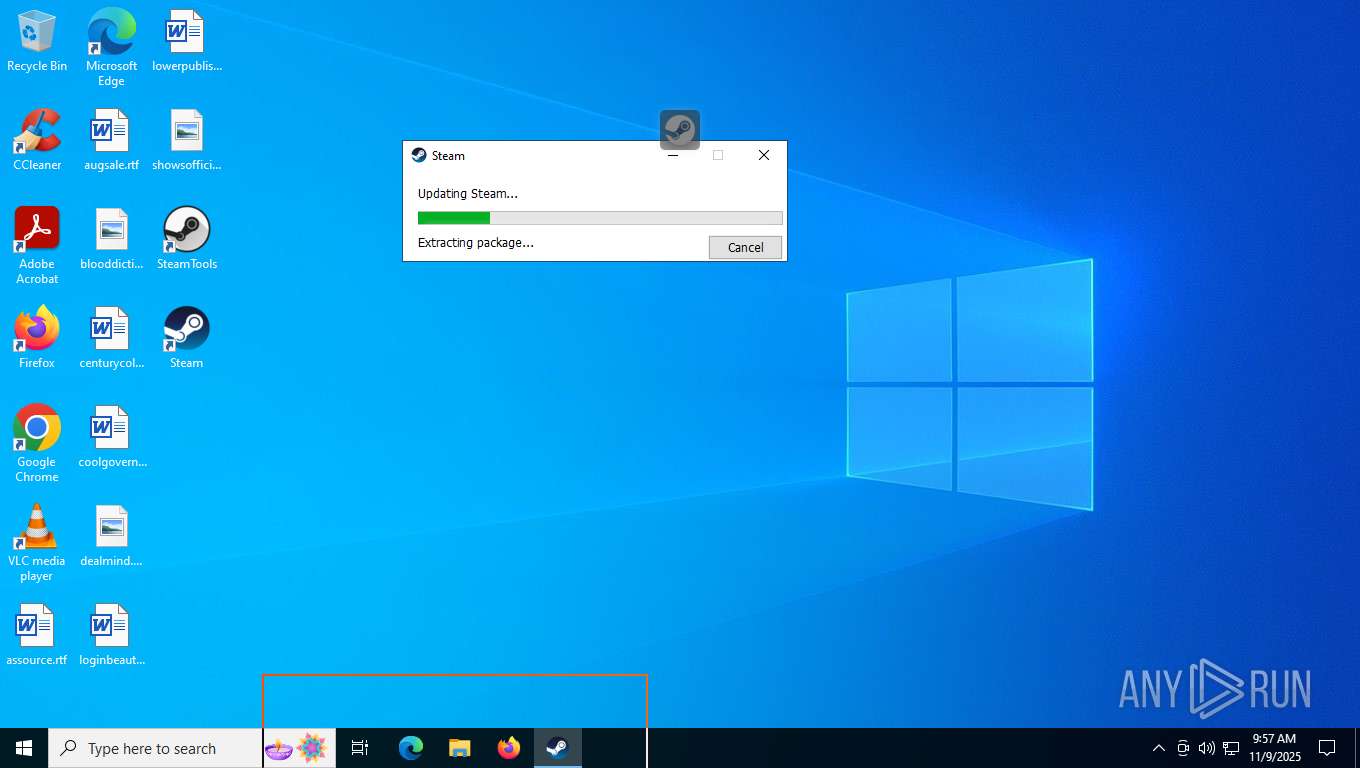This screenshot has width=1360, height=768.
Task: Open Adobe Acrobat shortcut
Action: [37, 246]
